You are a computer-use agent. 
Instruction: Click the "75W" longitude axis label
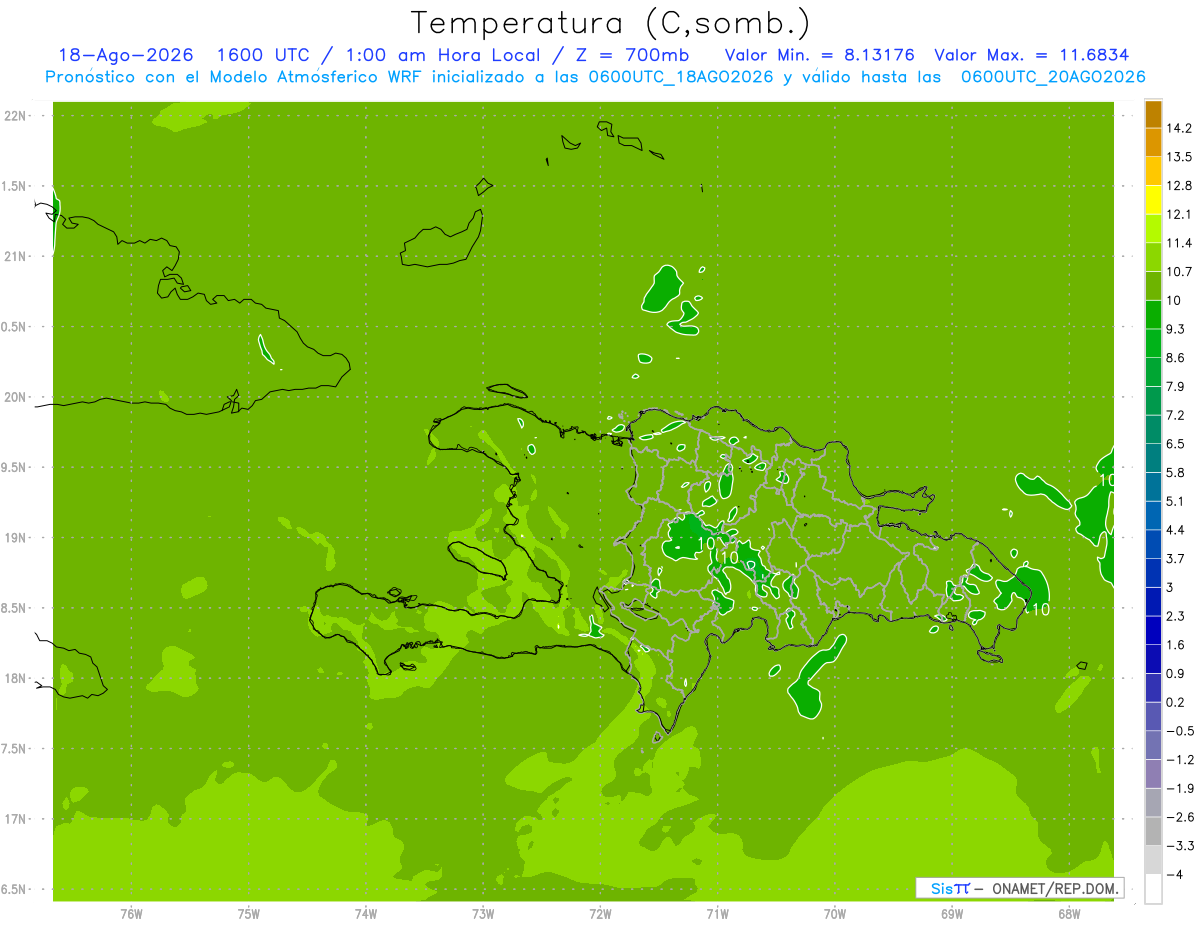coord(249,914)
